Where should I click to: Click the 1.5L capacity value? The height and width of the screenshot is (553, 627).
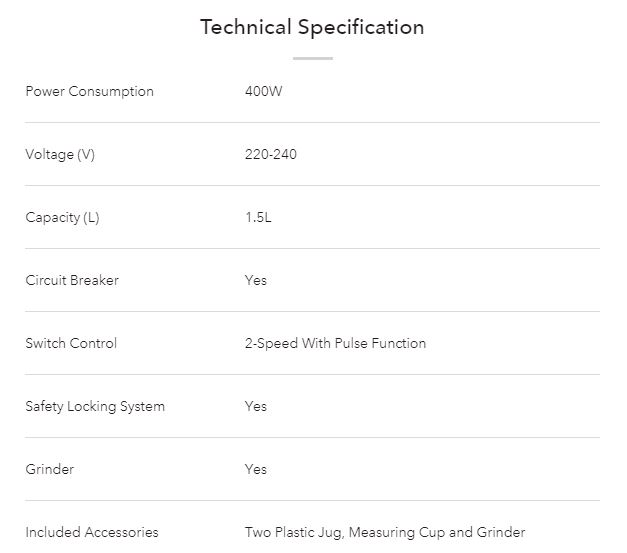pyautogui.click(x=258, y=217)
